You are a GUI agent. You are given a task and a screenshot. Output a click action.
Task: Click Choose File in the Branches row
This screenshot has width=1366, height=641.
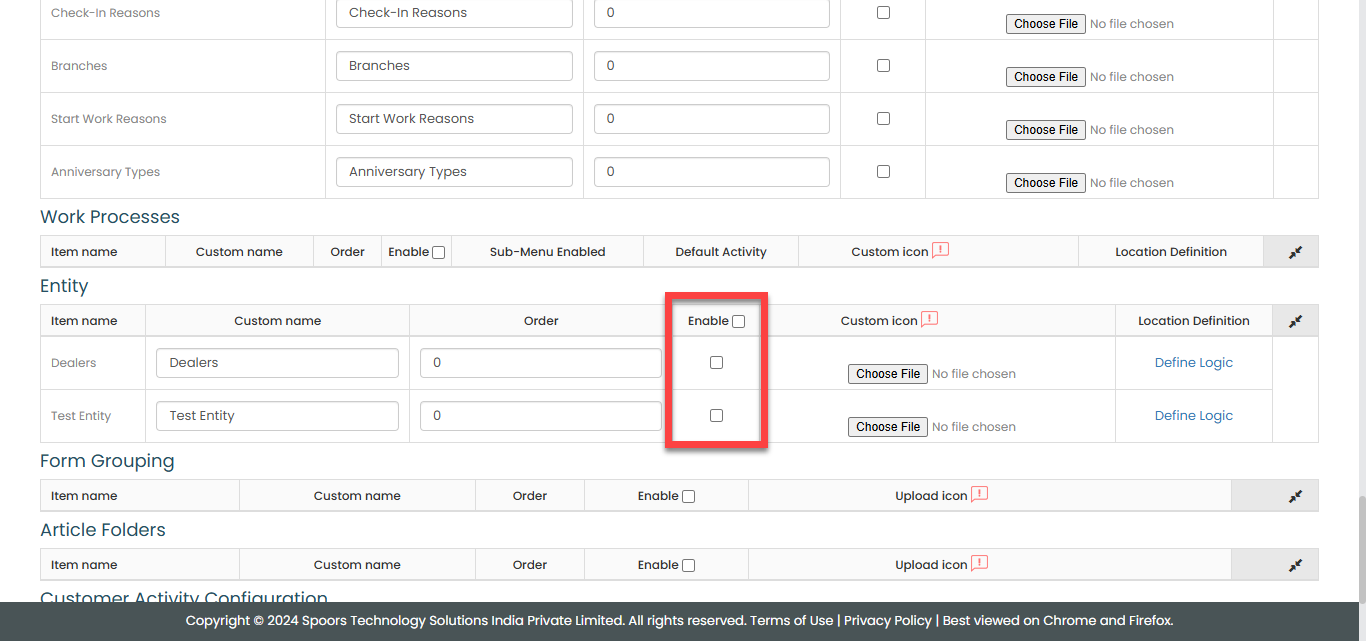1046,77
